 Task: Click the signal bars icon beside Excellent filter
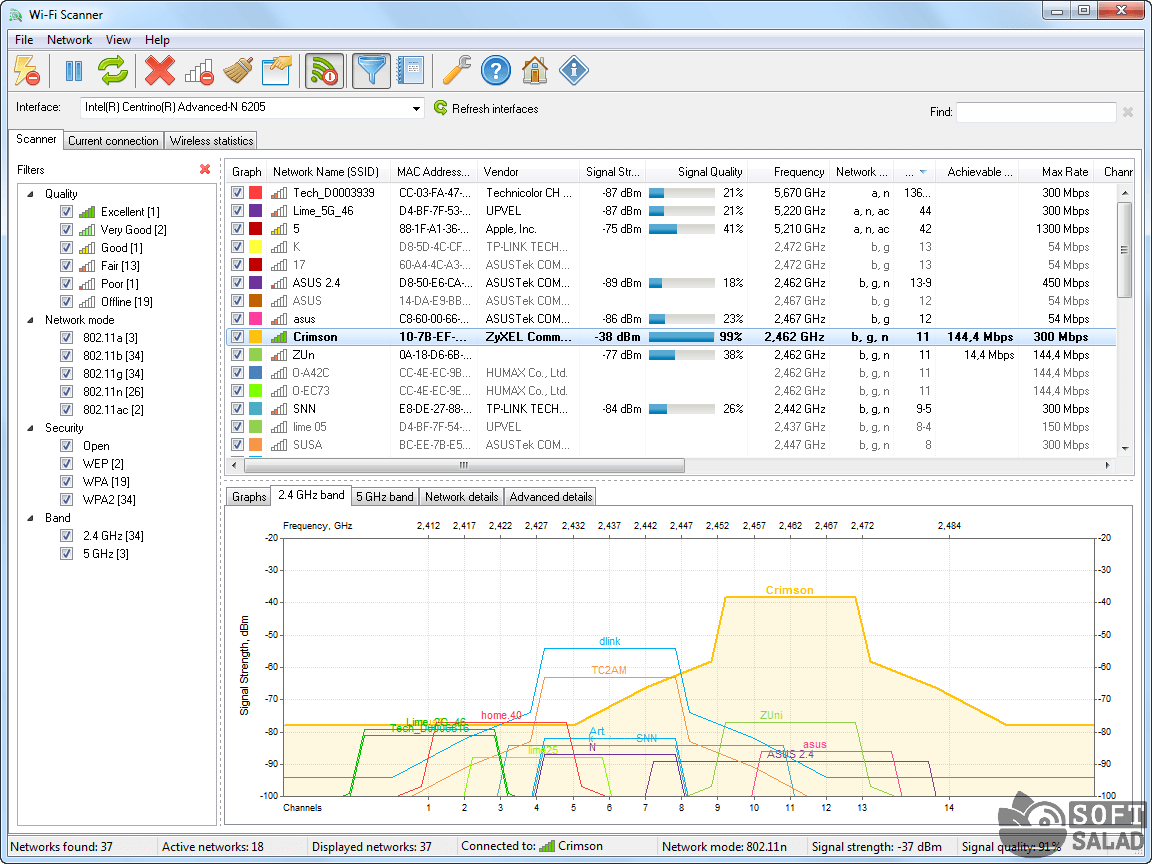tap(87, 212)
